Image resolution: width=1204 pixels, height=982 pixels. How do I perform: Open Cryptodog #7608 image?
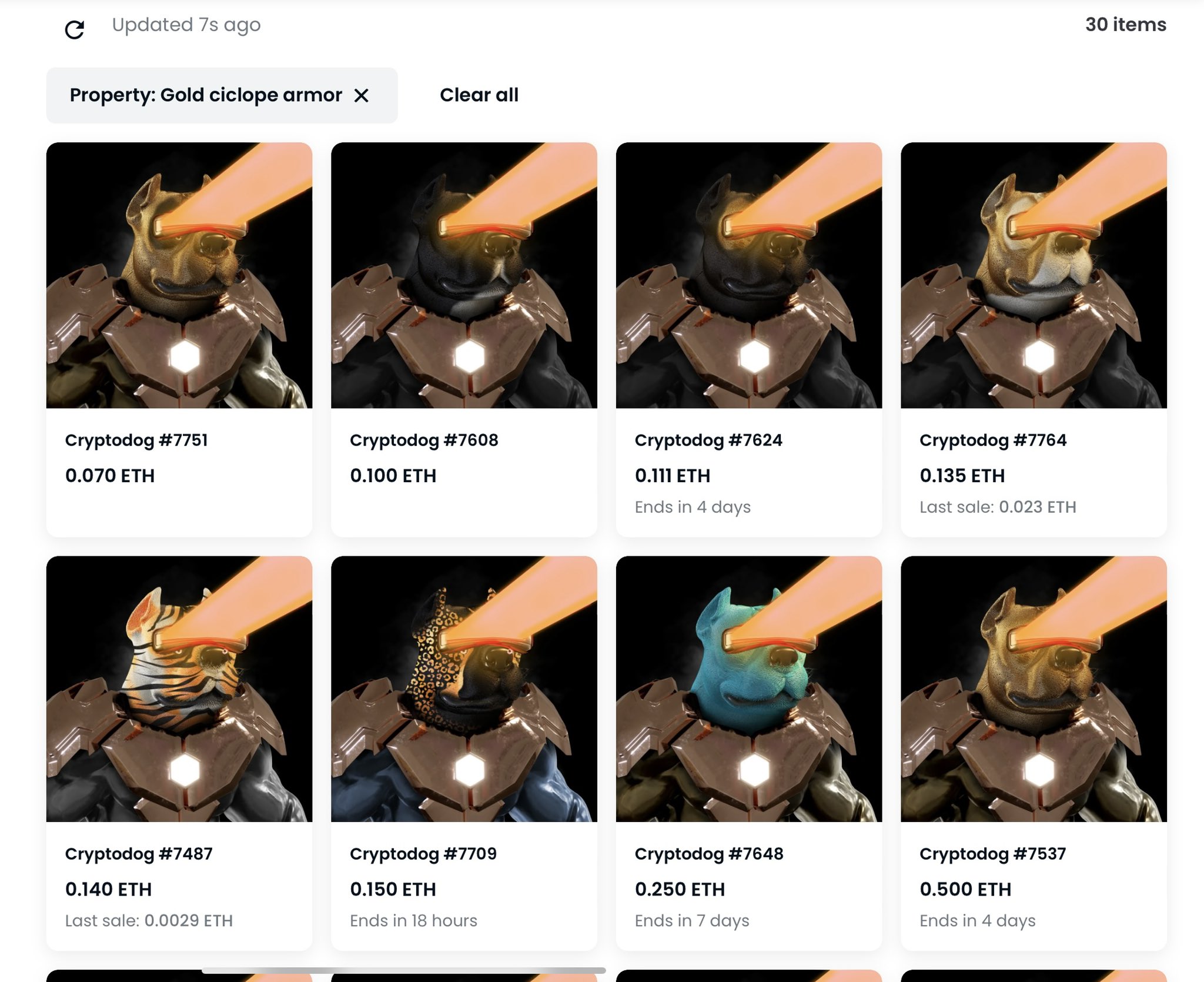(x=464, y=275)
